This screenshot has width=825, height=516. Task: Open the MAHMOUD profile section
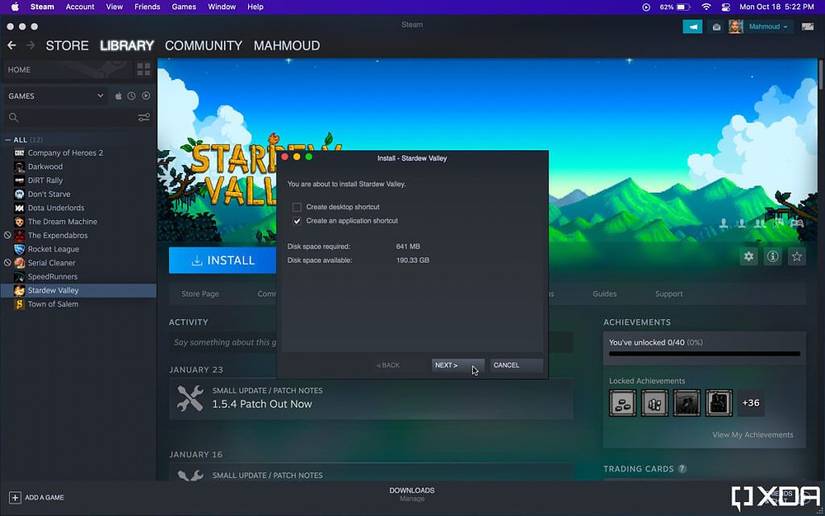[x=287, y=46]
